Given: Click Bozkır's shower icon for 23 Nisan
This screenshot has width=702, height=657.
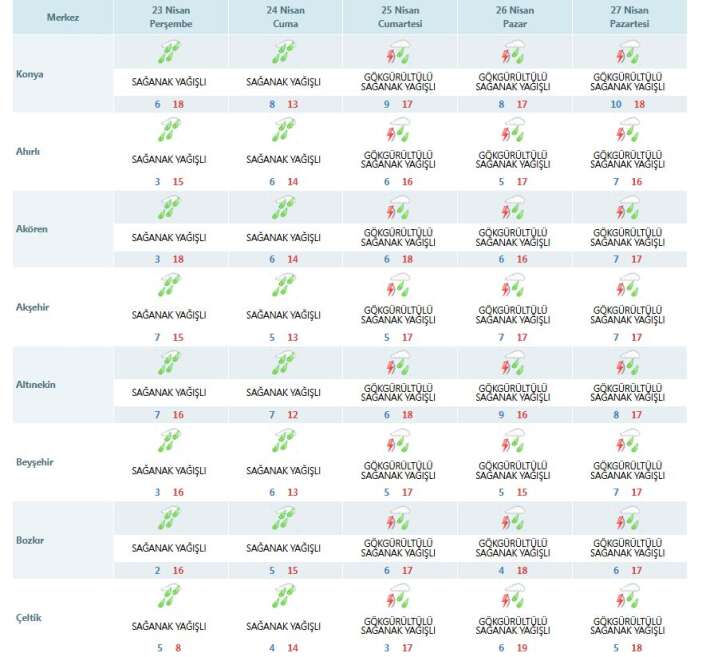Looking at the screenshot, I should [x=169, y=520].
